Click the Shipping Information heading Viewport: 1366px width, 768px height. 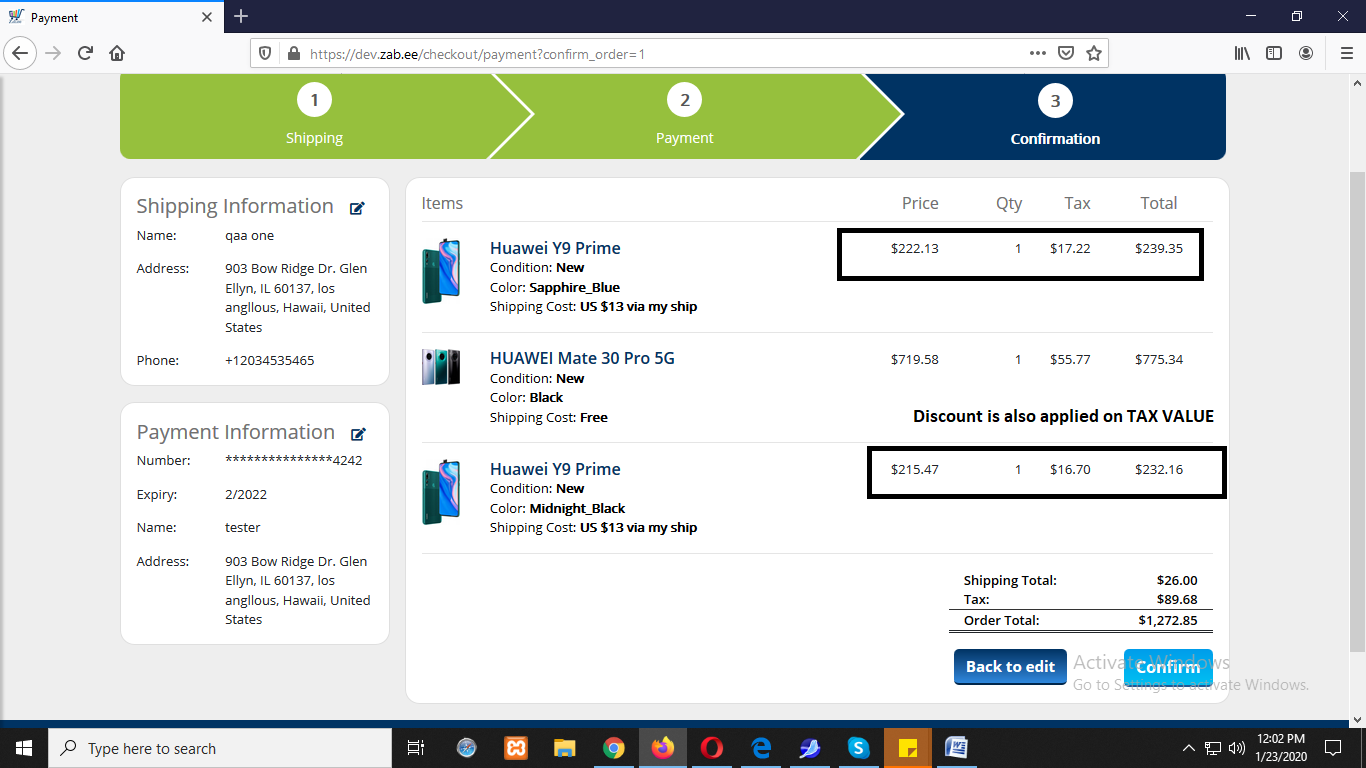pyautogui.click(x=235, y=206)
